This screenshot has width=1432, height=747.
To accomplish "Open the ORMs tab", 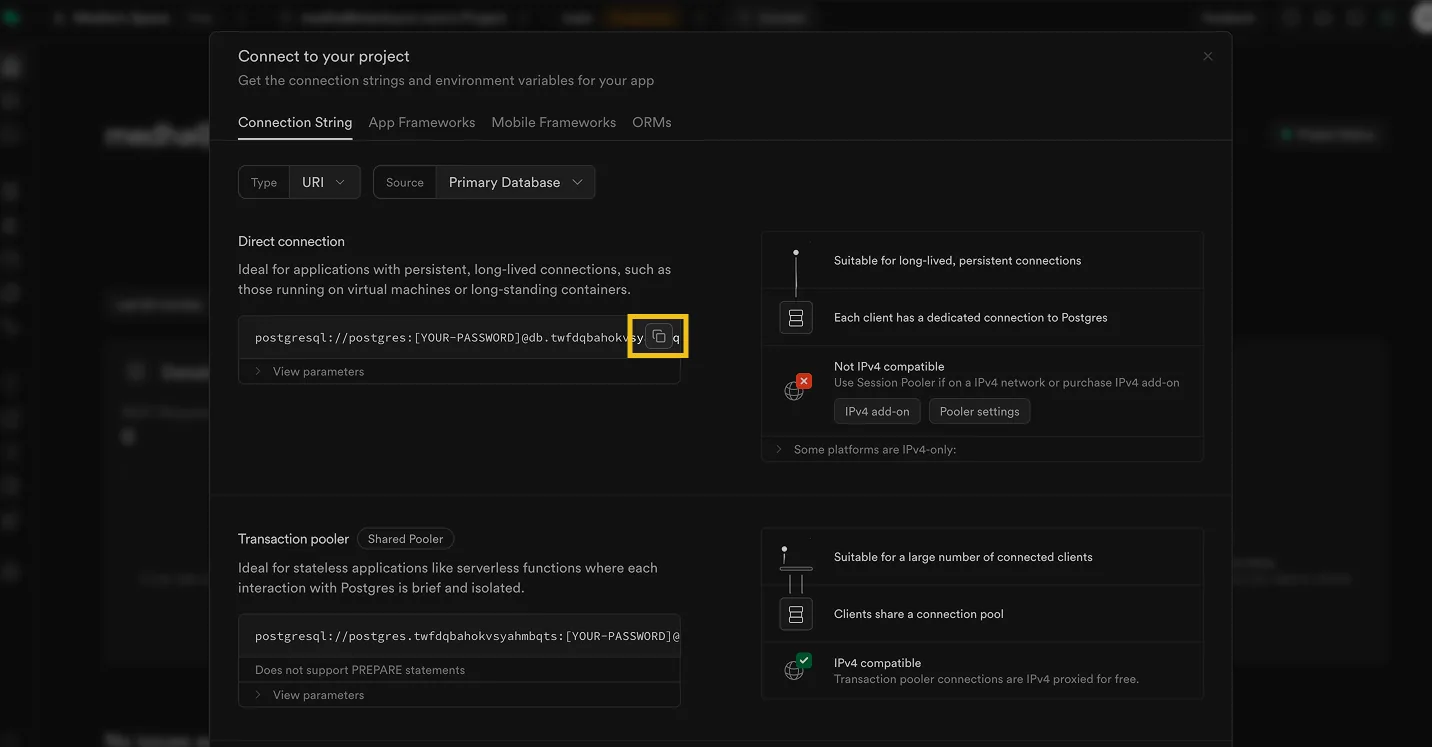I will [652, 122].
